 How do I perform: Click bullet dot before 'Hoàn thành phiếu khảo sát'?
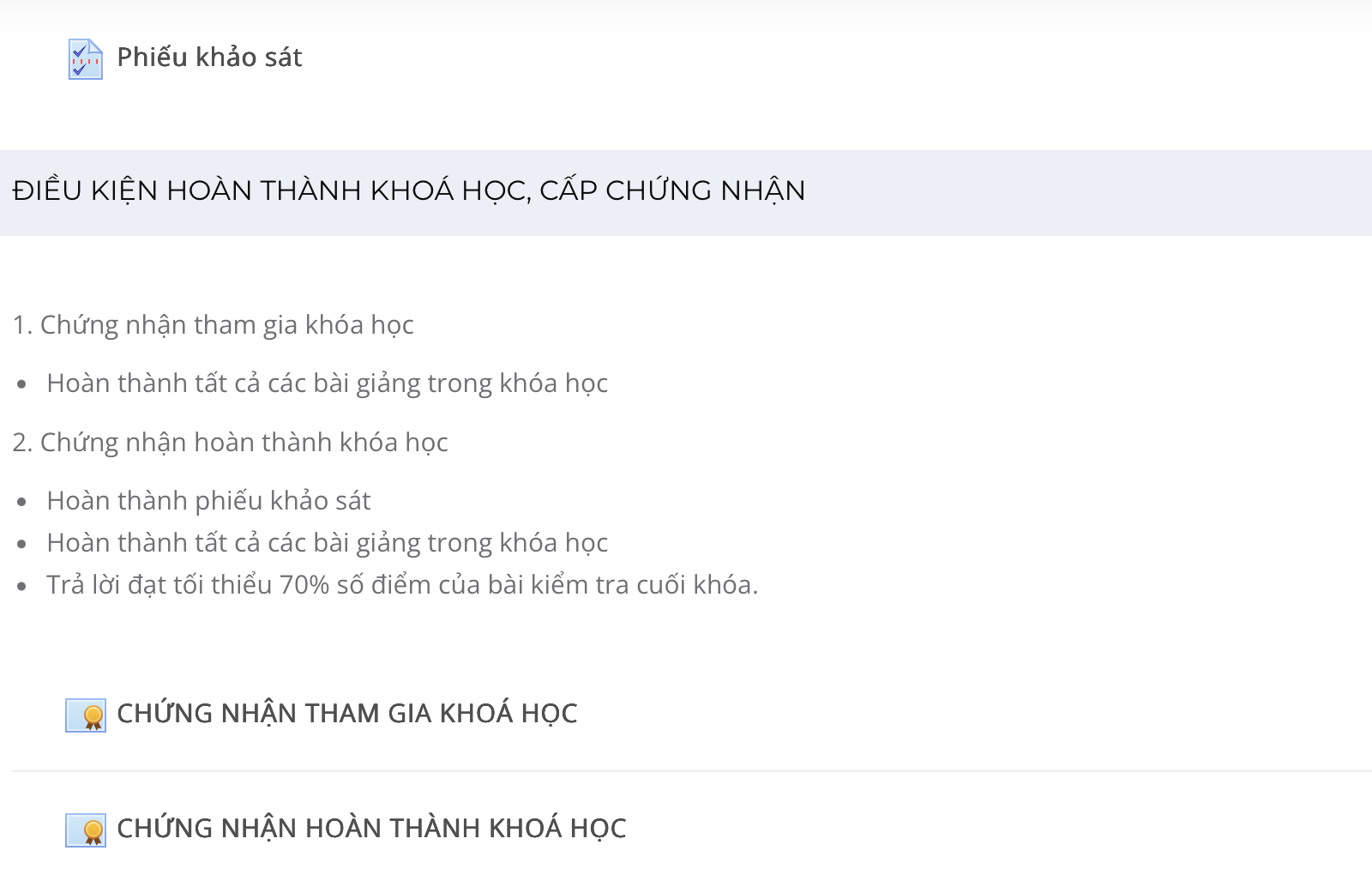[22, 502]
